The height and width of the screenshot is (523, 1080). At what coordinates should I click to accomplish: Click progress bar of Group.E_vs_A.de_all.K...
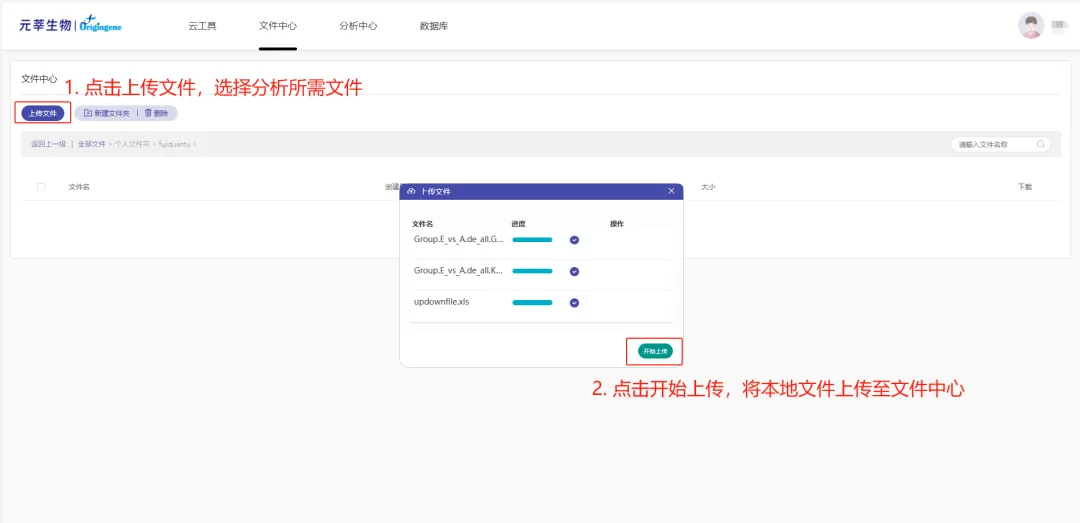coord(532,271)
